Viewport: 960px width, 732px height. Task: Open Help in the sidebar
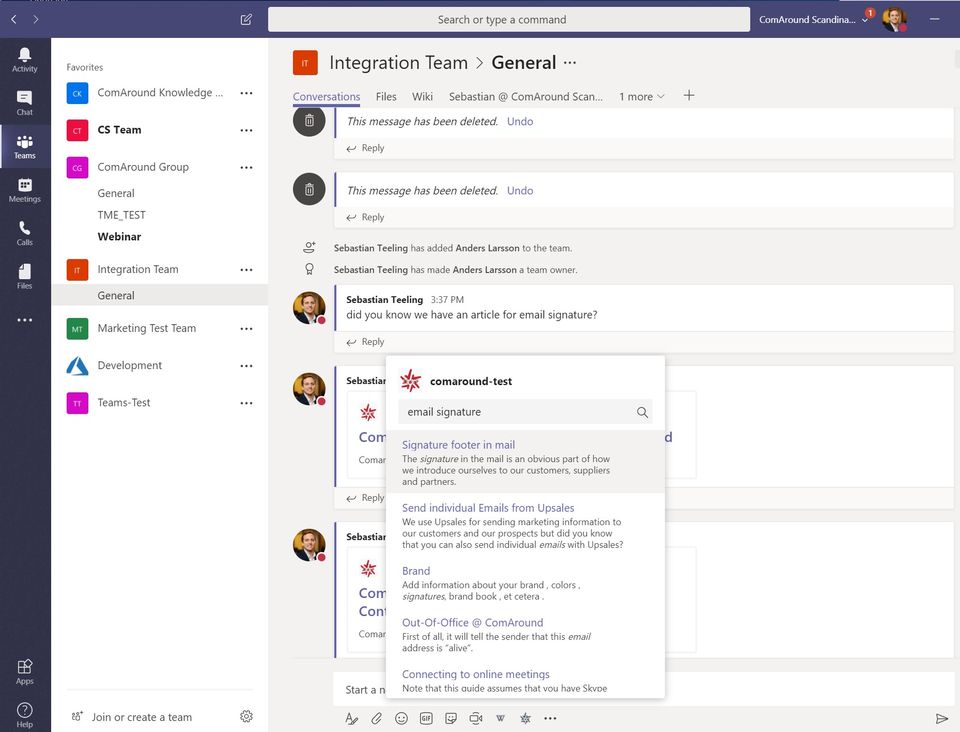click(24, 715)
